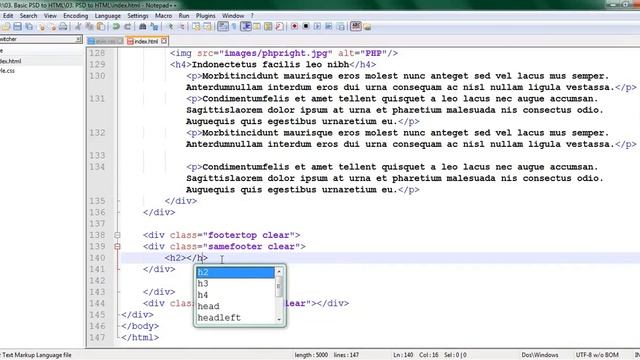Click the Zoom Out toolbar icon
Viewport: 640px width, 360px height.
pyautogui.click(x=182, y=27)
